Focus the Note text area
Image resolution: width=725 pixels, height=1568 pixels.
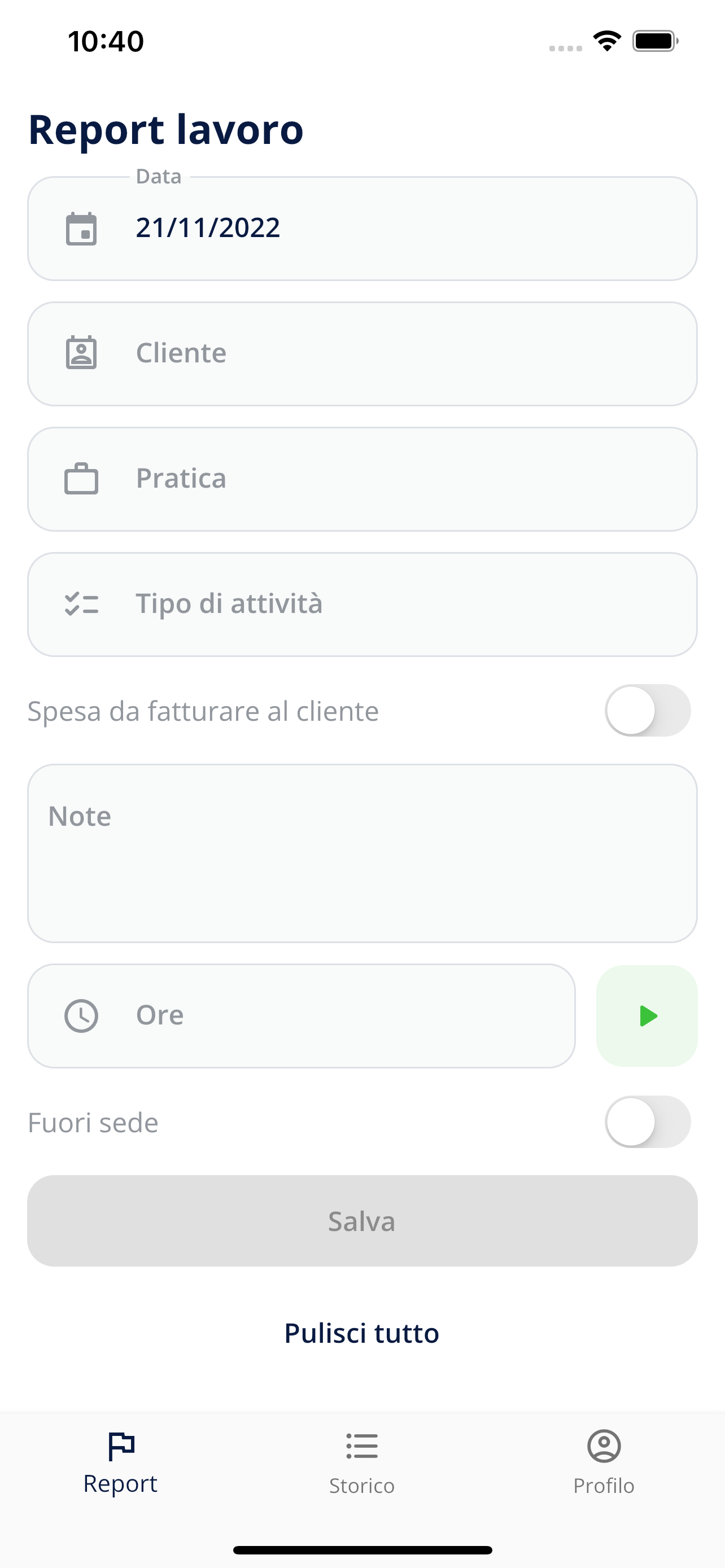362,853
